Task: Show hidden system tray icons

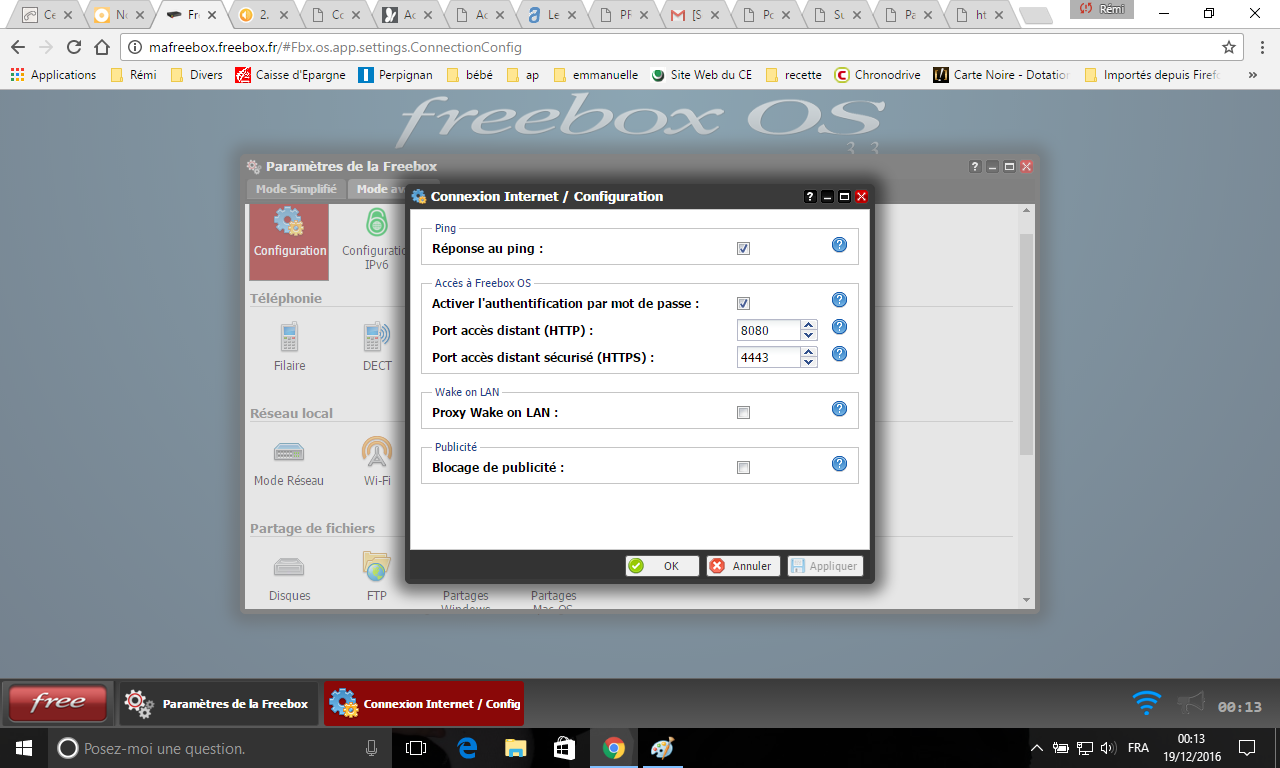Action: 1036,748
